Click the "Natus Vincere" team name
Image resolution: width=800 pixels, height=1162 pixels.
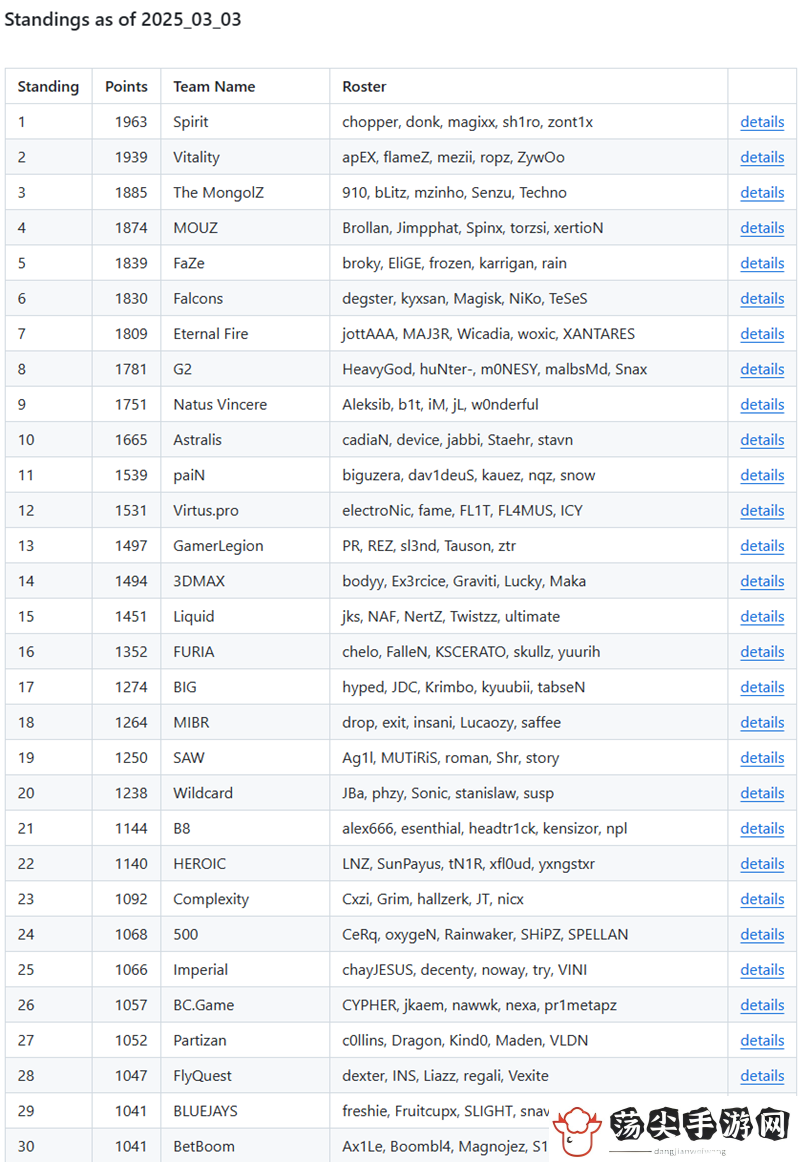pyautogui.click(x=220, y=405)
